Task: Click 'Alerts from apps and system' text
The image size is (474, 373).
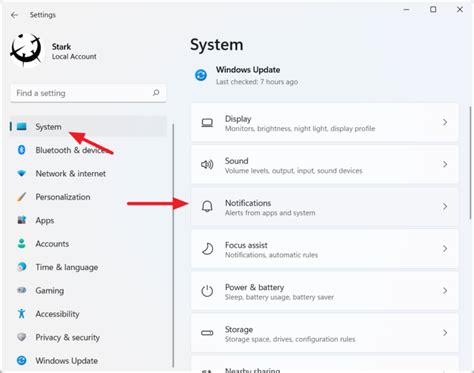Action: point(270,213)
